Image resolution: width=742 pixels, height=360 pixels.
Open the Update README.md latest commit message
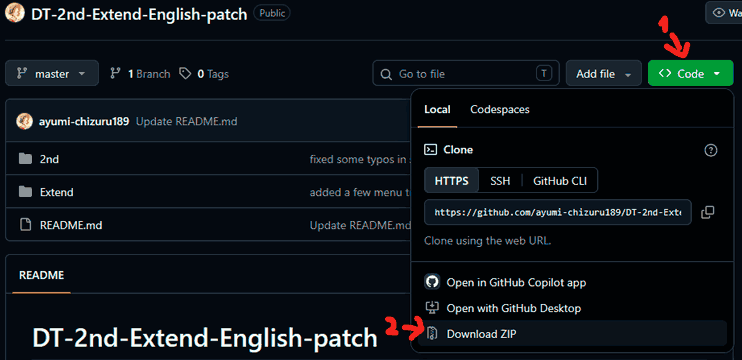[x=186, y=122]
